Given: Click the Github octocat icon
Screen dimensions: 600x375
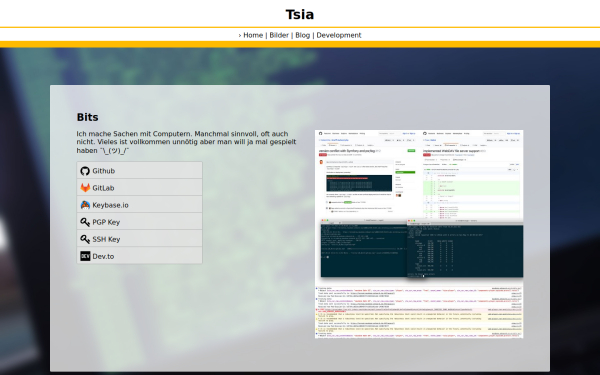Looking at the screenshot, I should click(85, 171).
